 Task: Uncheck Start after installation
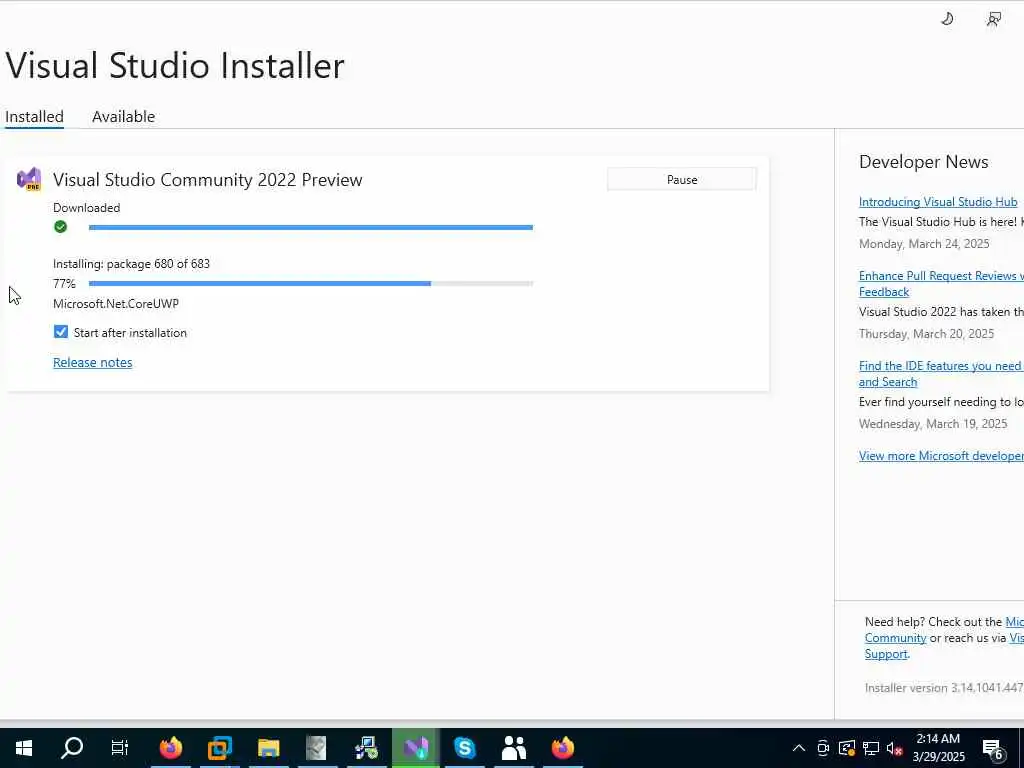(61, 332)
